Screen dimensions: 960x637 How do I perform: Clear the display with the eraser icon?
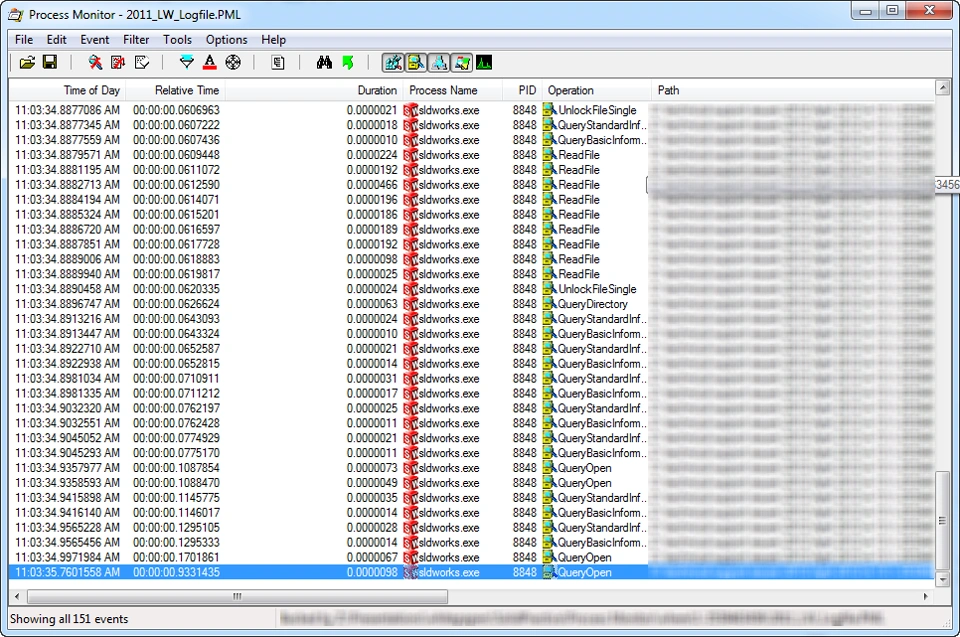(x=141, y=62)
